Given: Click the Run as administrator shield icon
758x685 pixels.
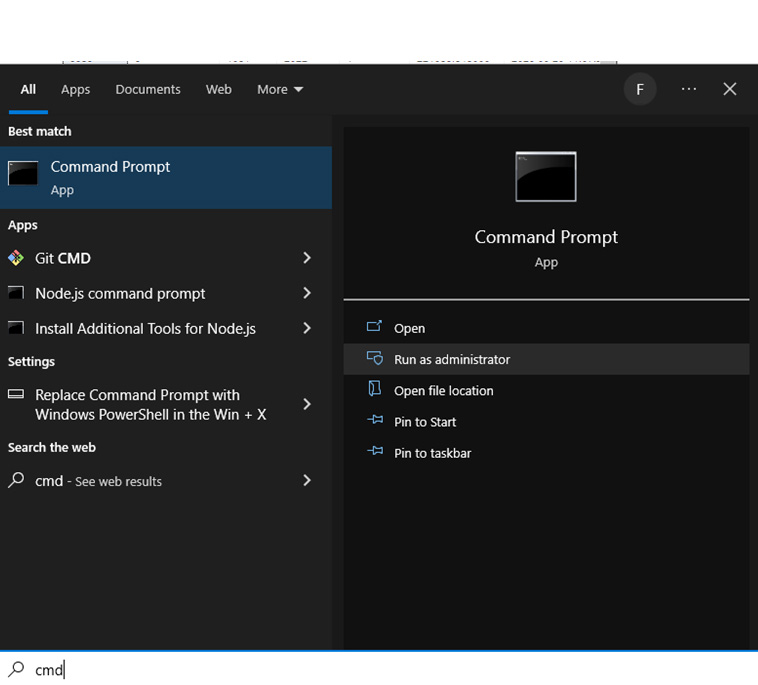Looking at the screenshot, I should point(375,358).
